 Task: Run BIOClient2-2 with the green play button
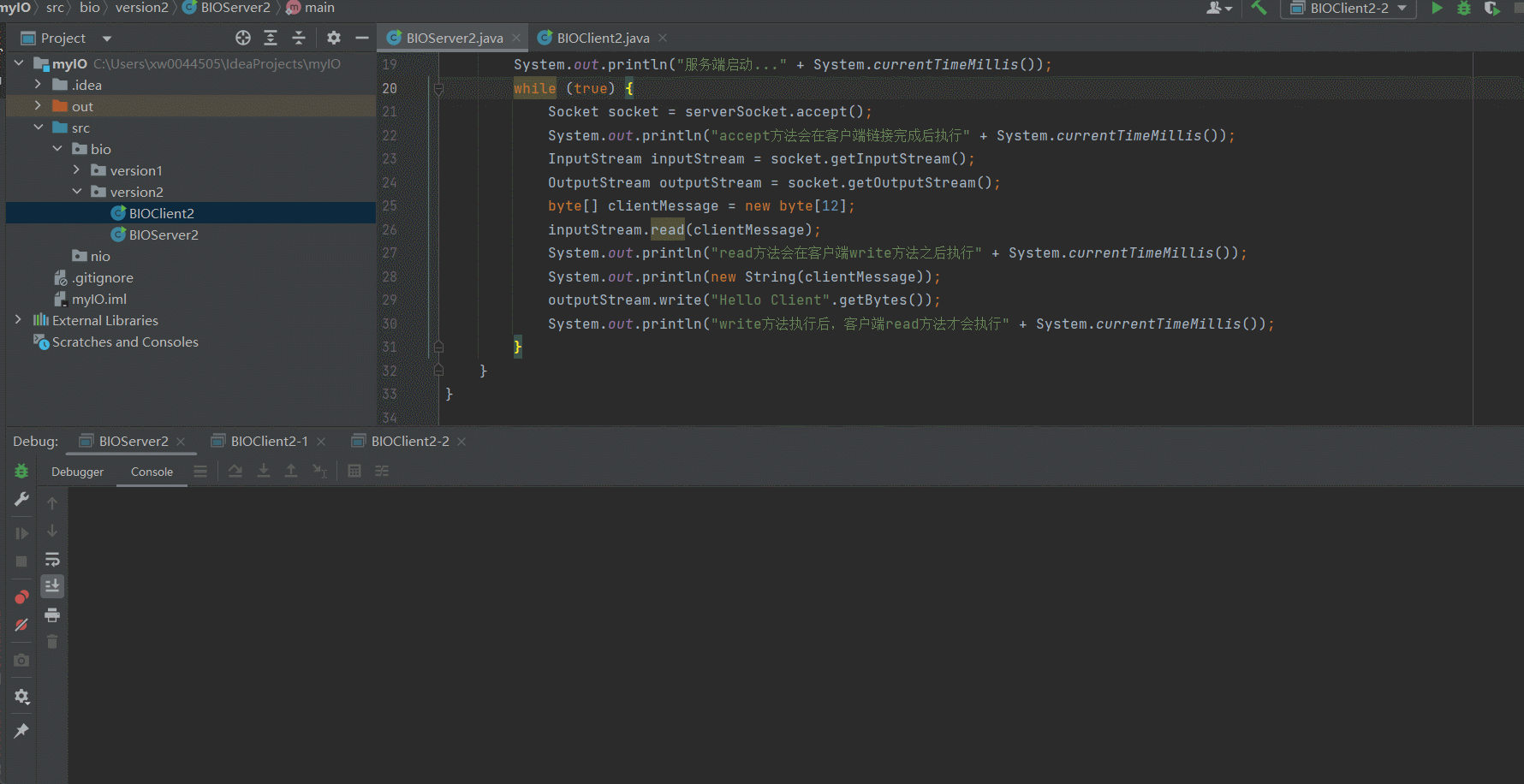click(x=1437, y=9)
